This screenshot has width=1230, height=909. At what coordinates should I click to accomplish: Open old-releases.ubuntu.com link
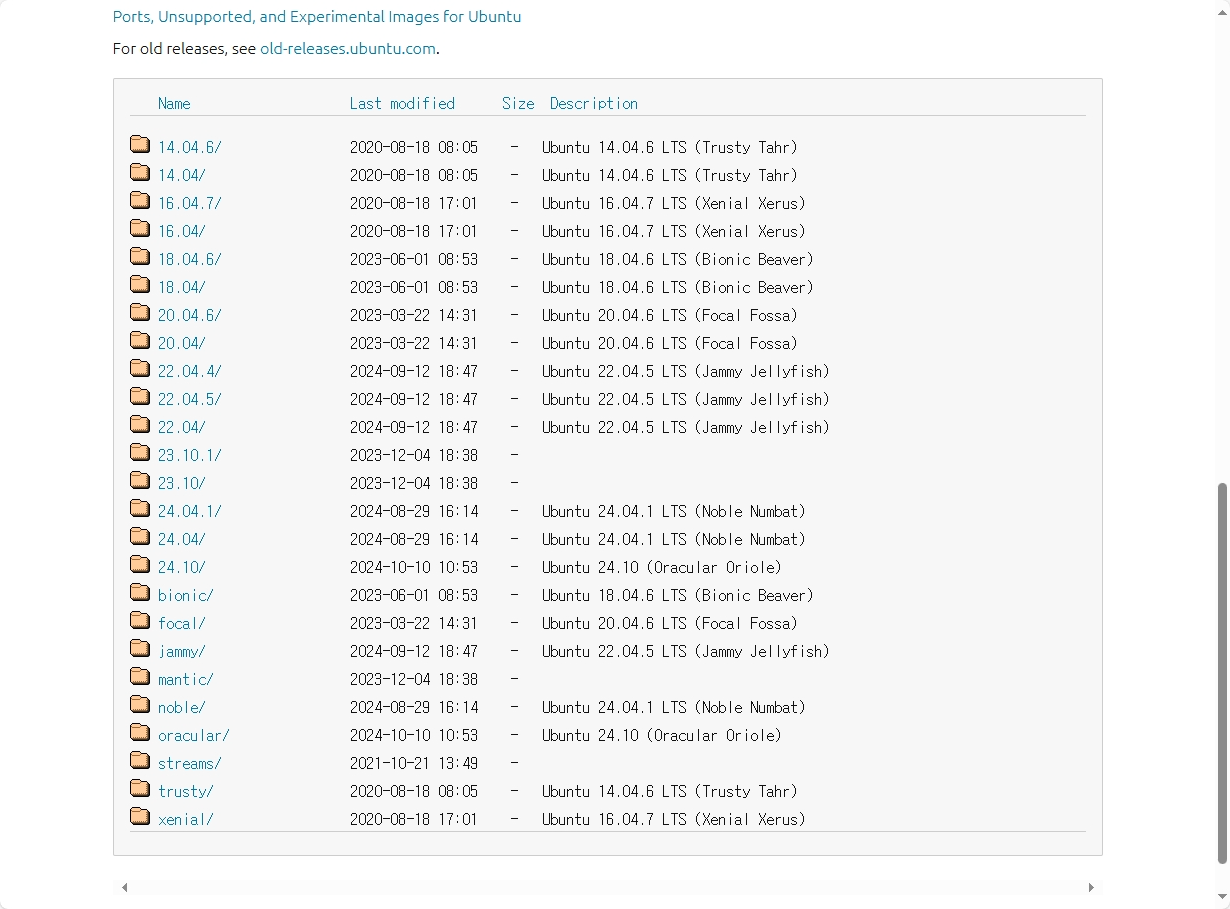click(348, 48)
